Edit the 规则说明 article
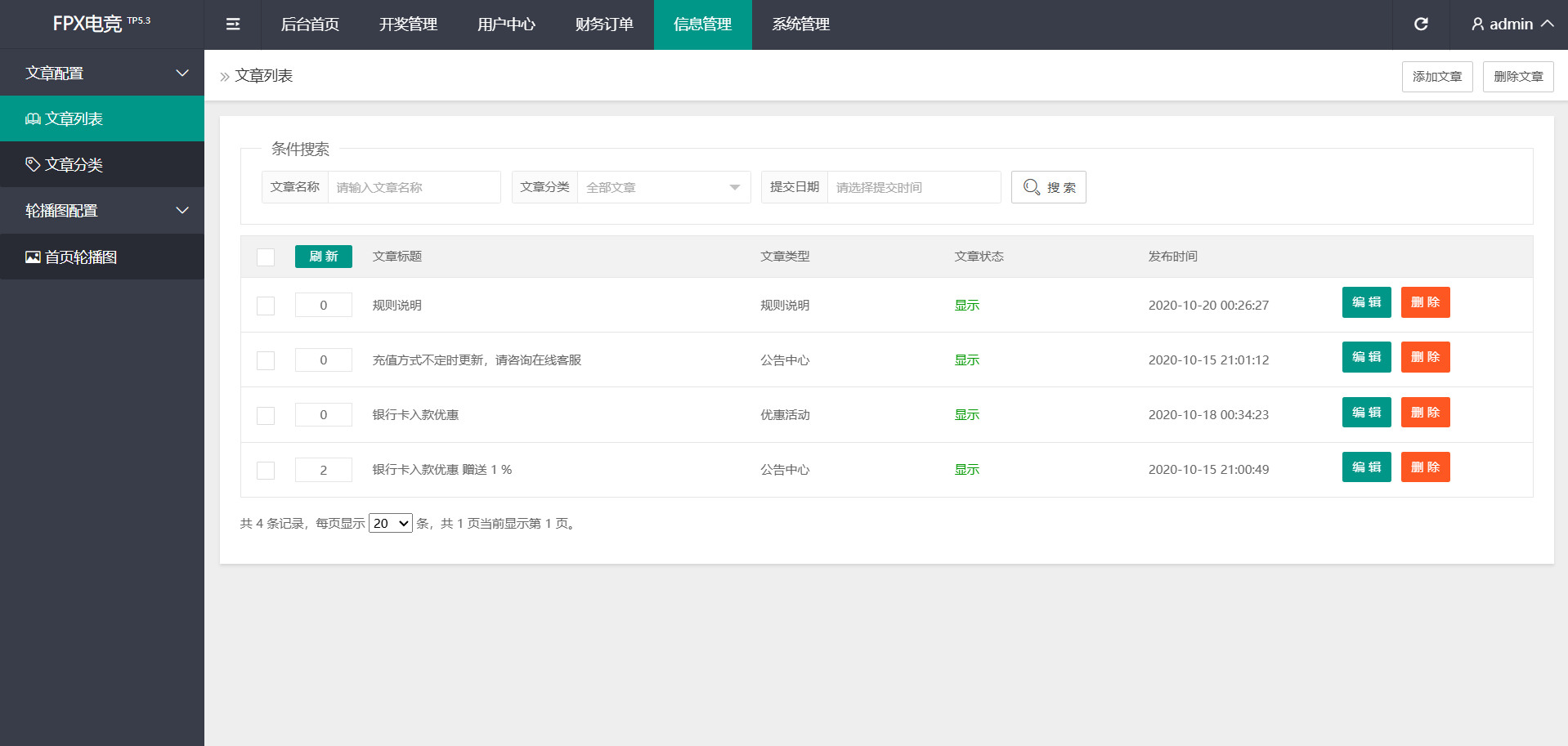Screen dimensions: 1568x746 coord(1367,302)
